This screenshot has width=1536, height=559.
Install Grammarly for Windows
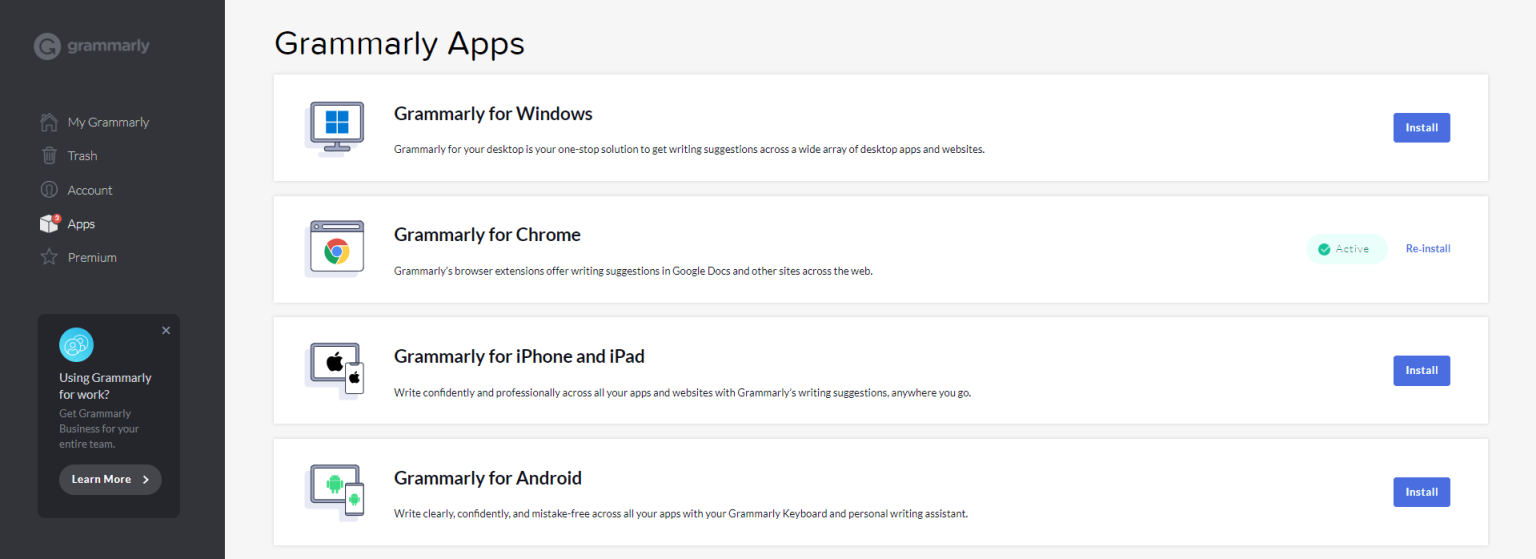pyautogui.click(x=1421, y=128)
